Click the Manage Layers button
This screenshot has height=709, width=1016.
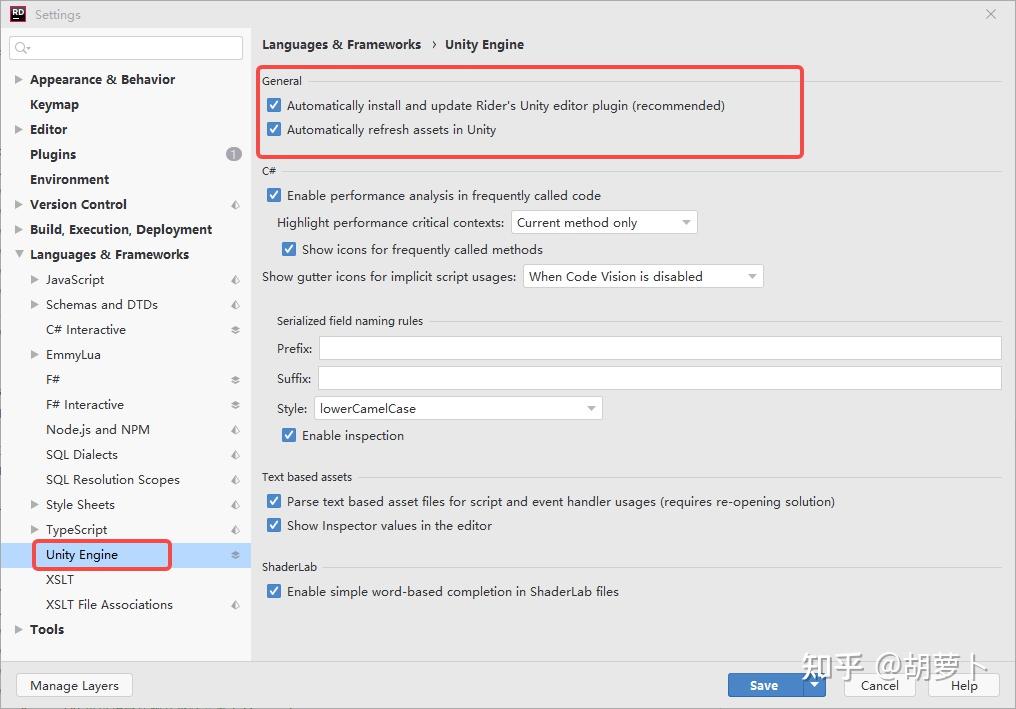click(74, 686)
